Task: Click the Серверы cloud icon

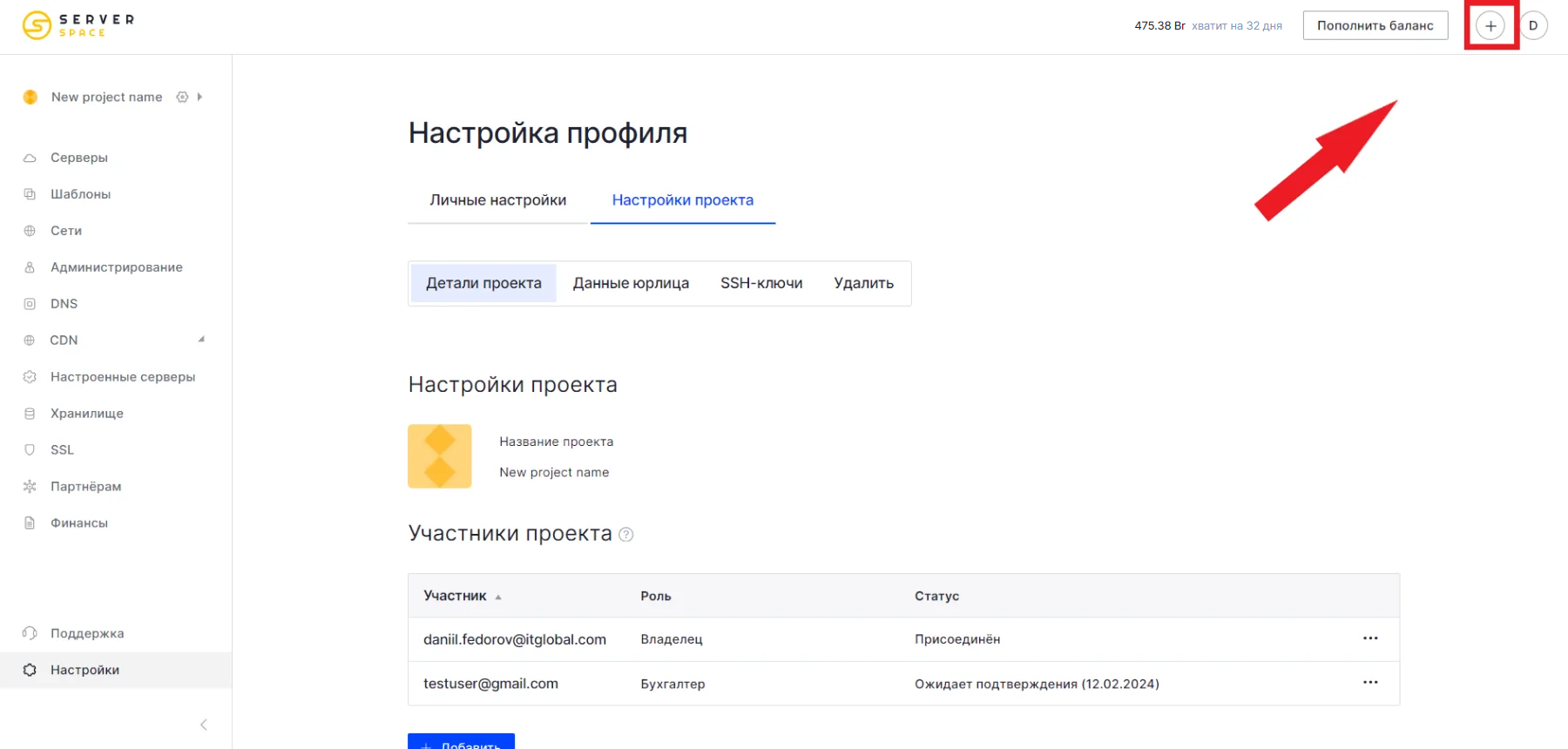Action: click(30, 158)
